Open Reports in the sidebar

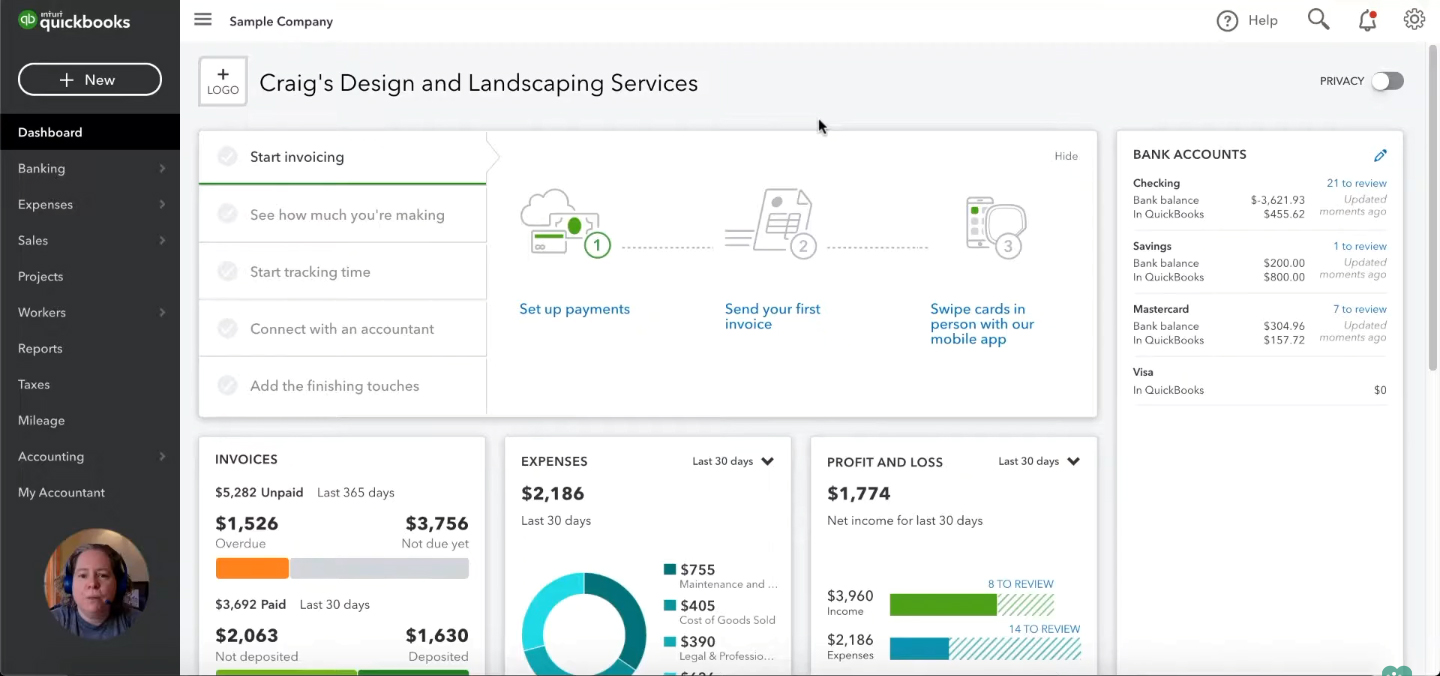click(90, 348)
